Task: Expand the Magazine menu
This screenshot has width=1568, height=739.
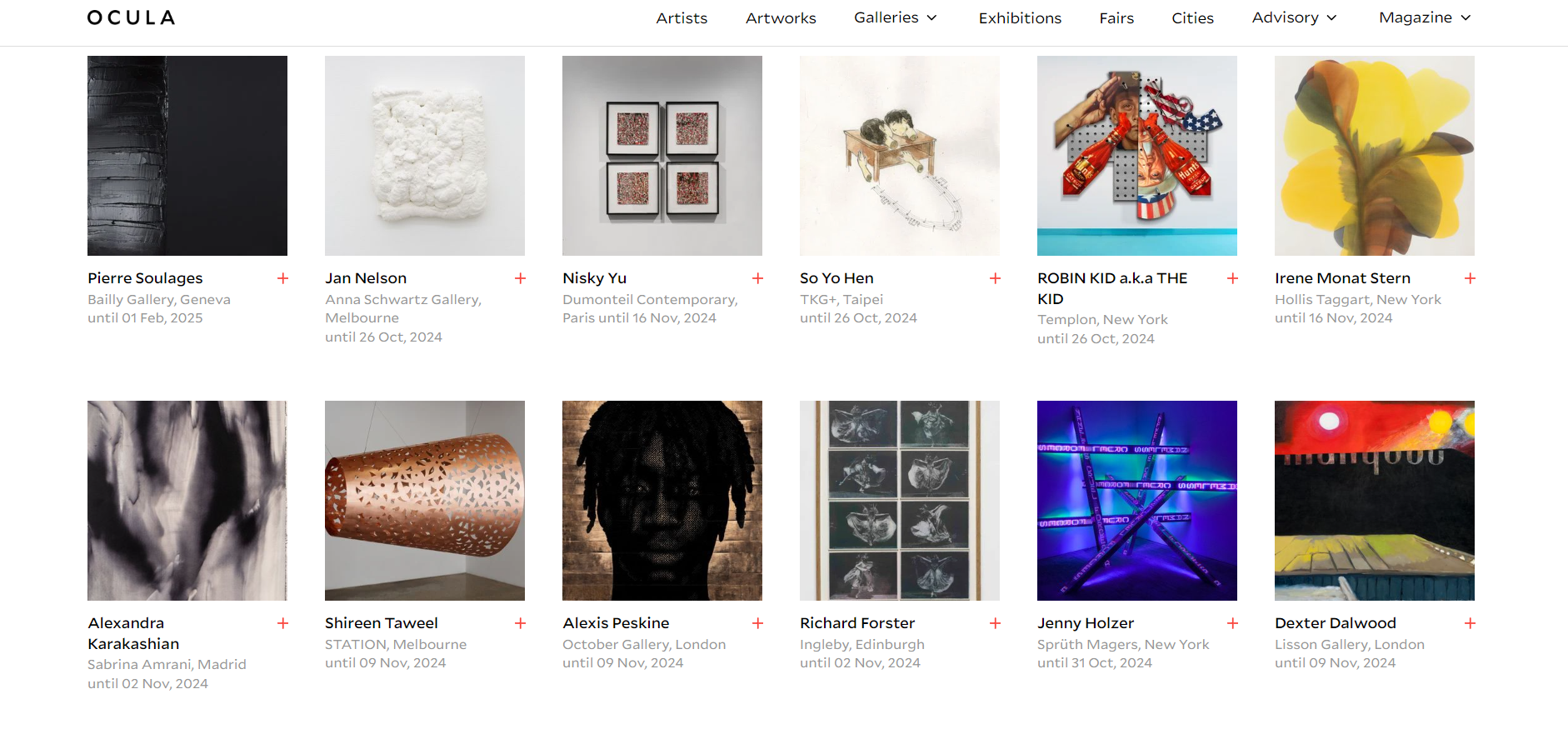Action: (1425, 17)
